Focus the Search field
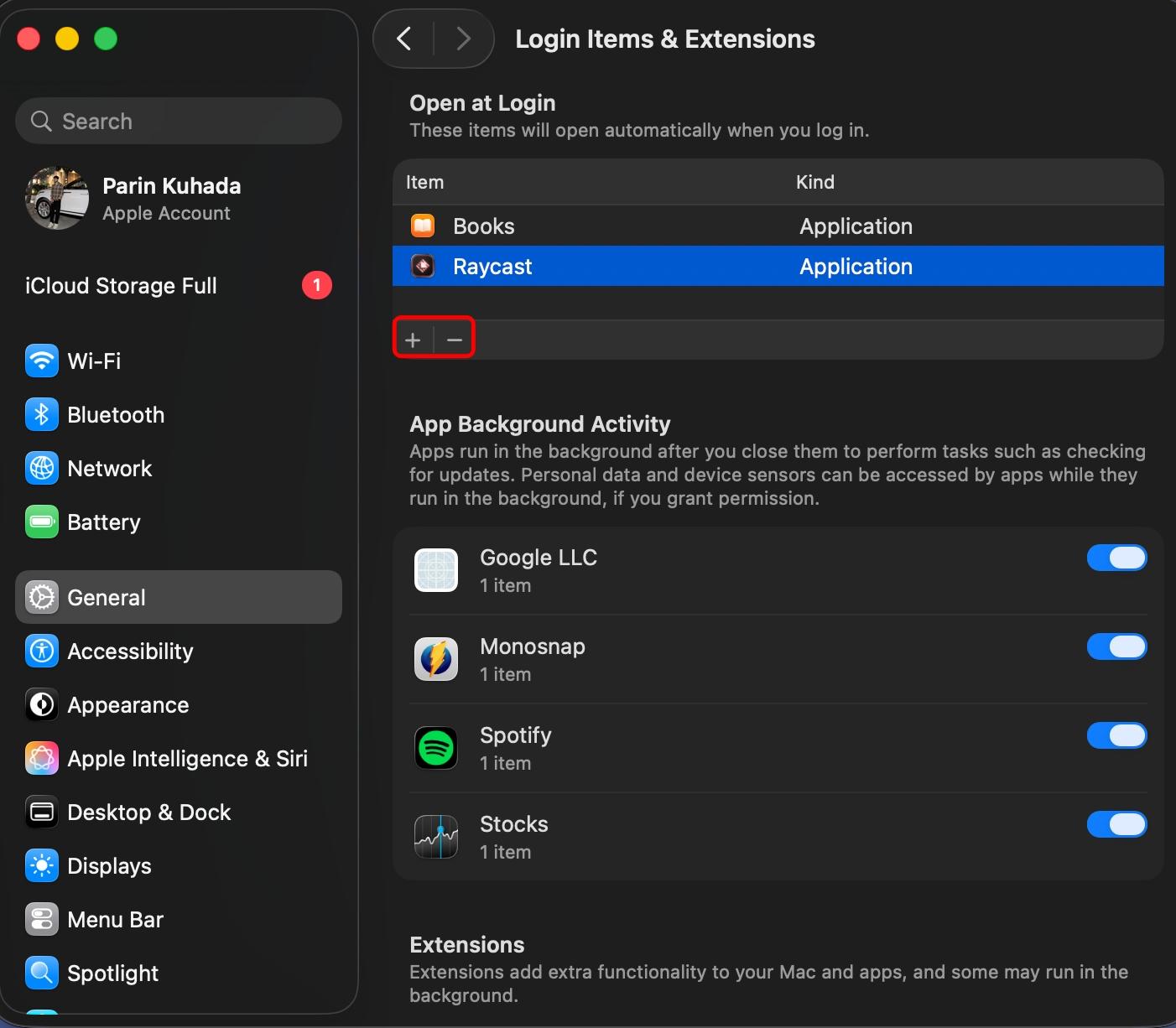The width and height of the screenshot is (1176, 1028). point(179,121)
